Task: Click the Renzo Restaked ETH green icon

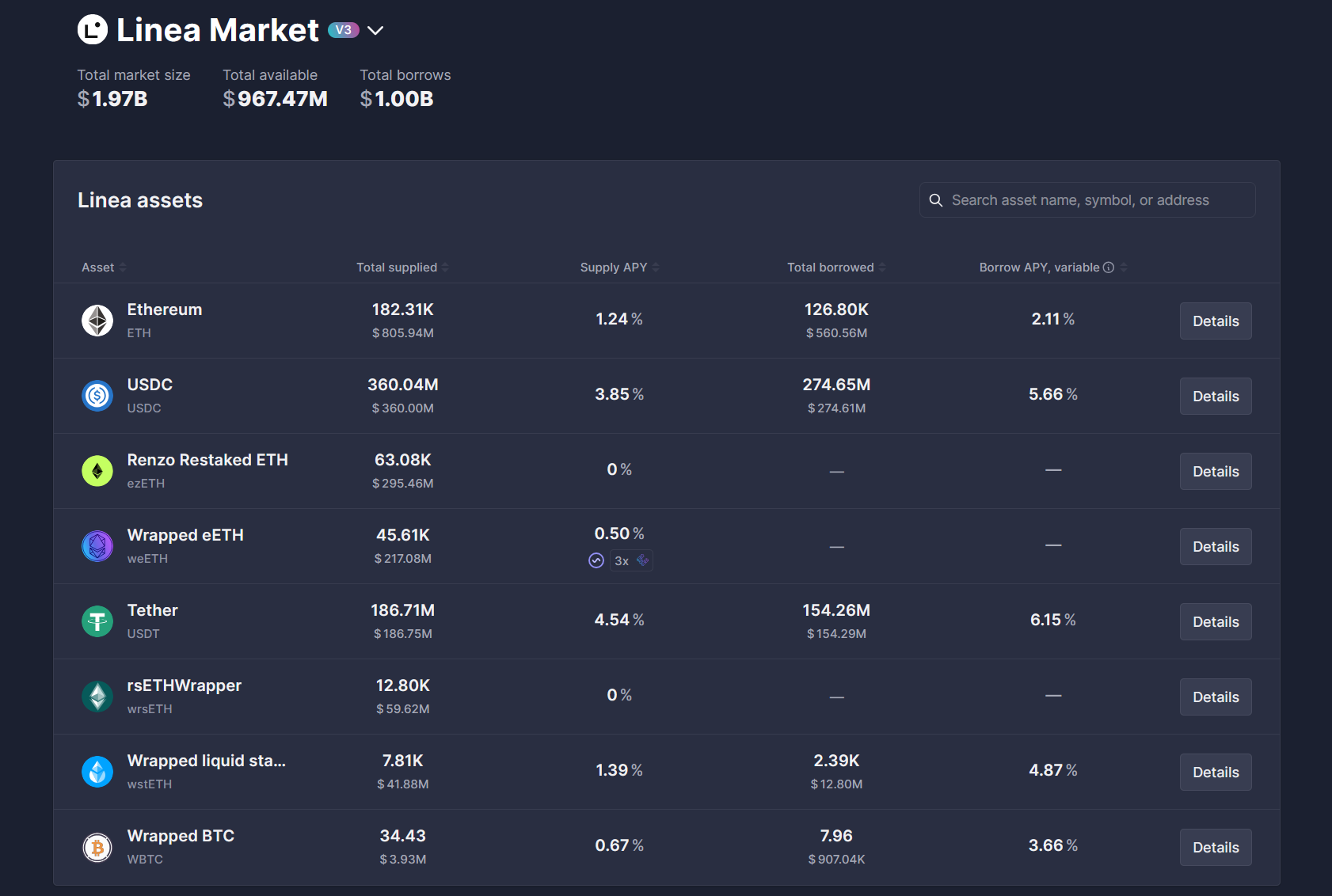Action: 97,471
